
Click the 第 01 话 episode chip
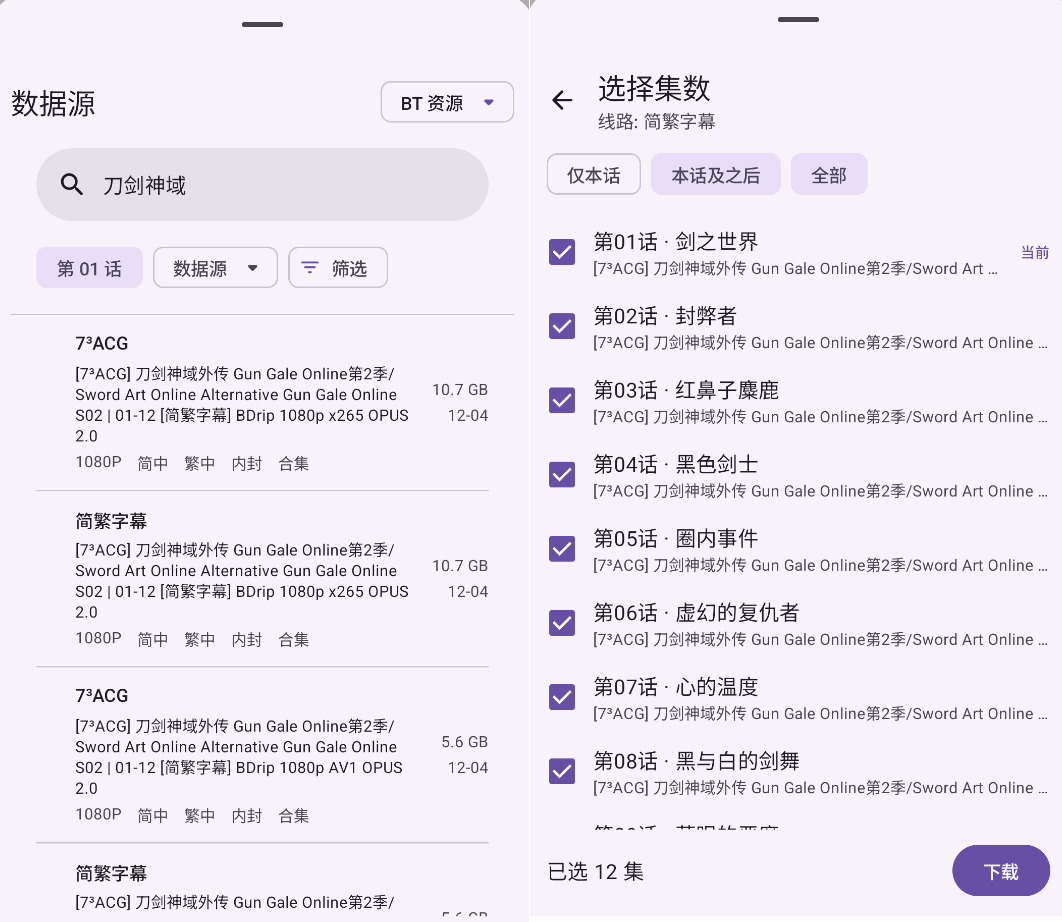89,268
